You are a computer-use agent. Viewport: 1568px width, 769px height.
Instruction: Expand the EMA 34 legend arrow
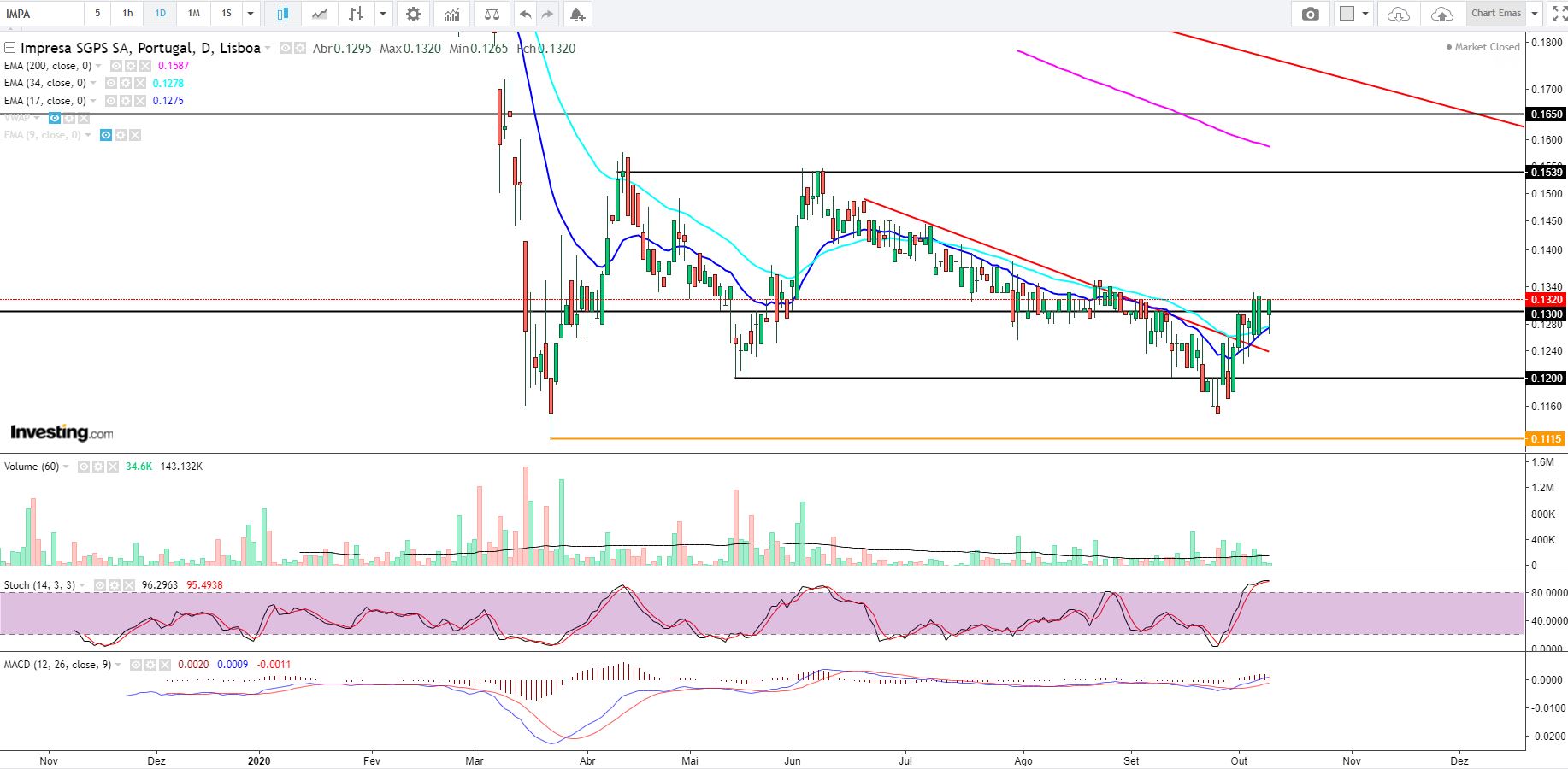pos(93,83)
